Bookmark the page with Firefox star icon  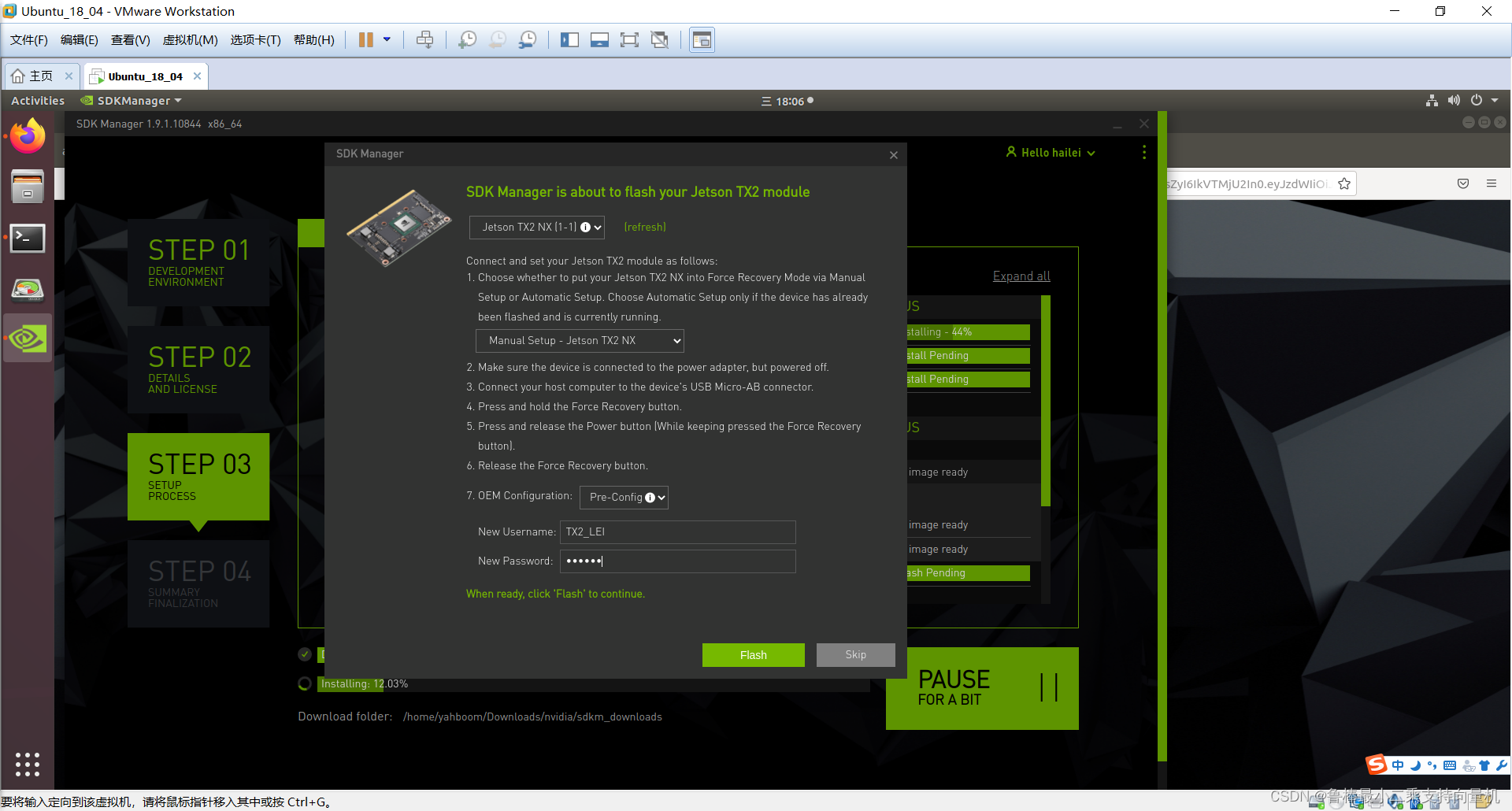coord(1344,184)
